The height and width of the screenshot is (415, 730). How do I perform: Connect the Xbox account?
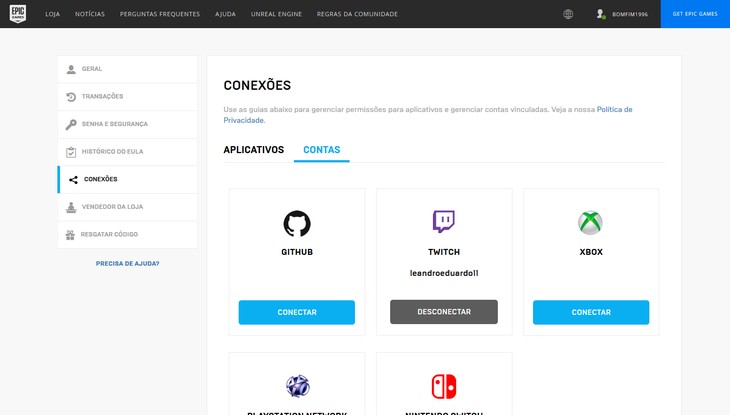tap(591, 312)
